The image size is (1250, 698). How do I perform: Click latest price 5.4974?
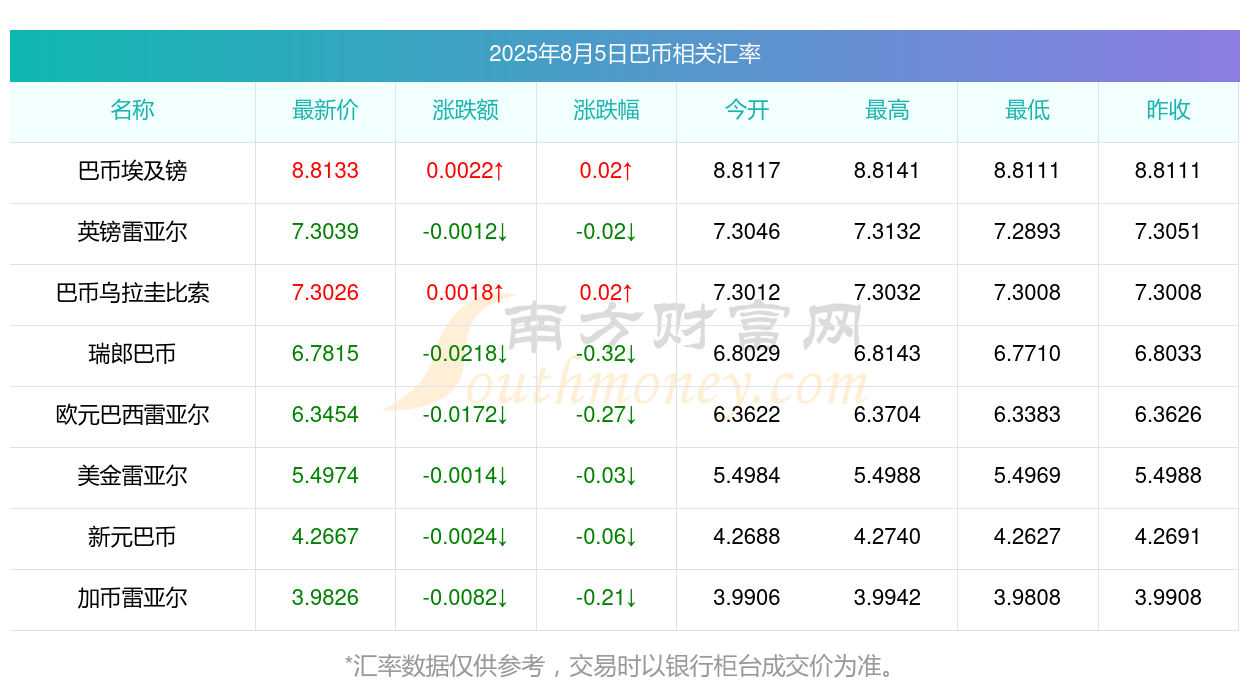pyautogui.click(x=325, y=476)
